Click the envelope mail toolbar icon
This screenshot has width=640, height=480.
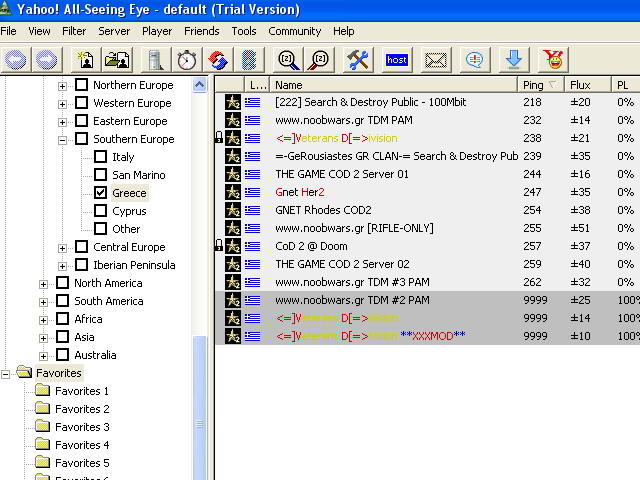pyautogui.click(x=436, y=60)
